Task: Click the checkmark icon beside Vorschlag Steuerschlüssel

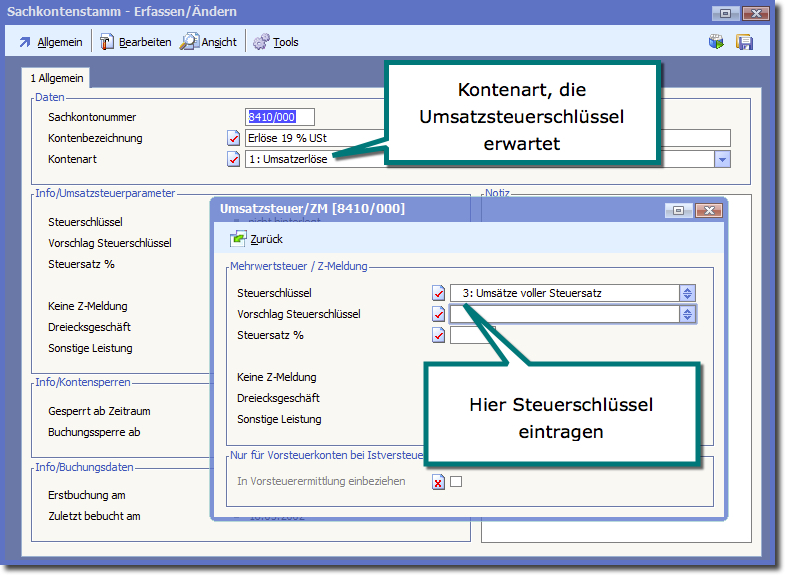Action: [x=438, y=314]
